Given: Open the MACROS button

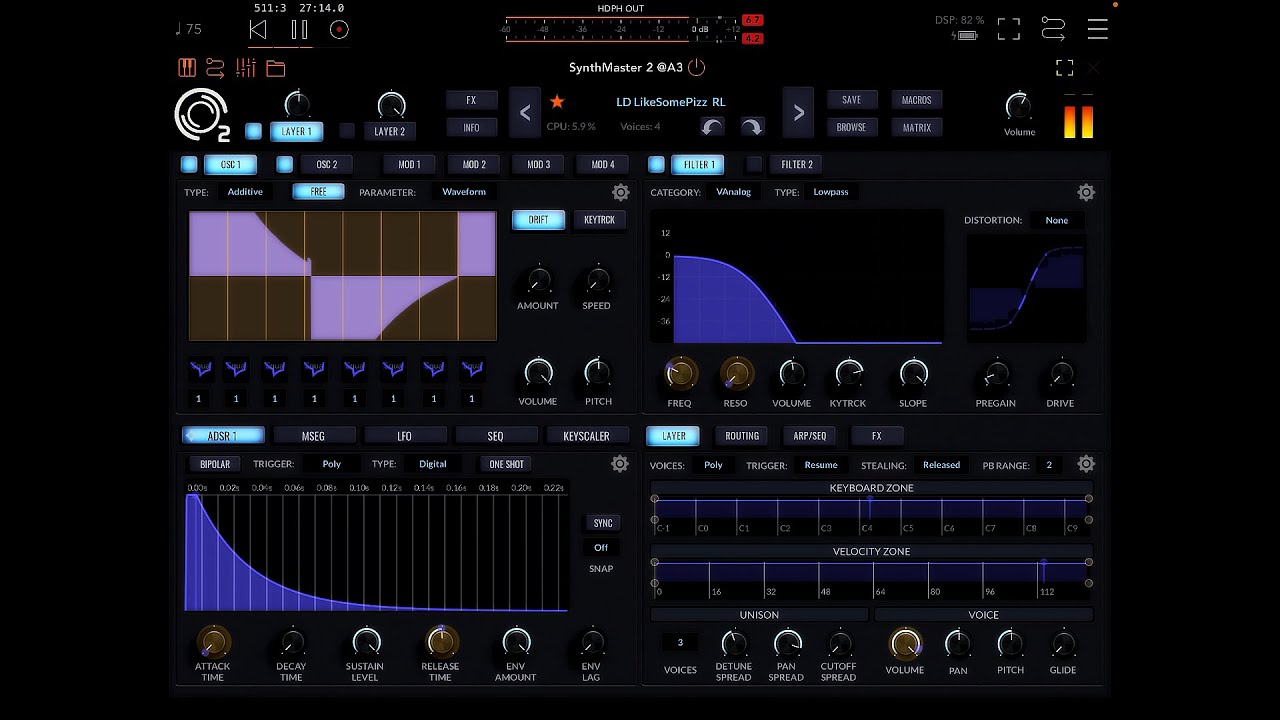Looking at the screenshot, I should 917,100.
